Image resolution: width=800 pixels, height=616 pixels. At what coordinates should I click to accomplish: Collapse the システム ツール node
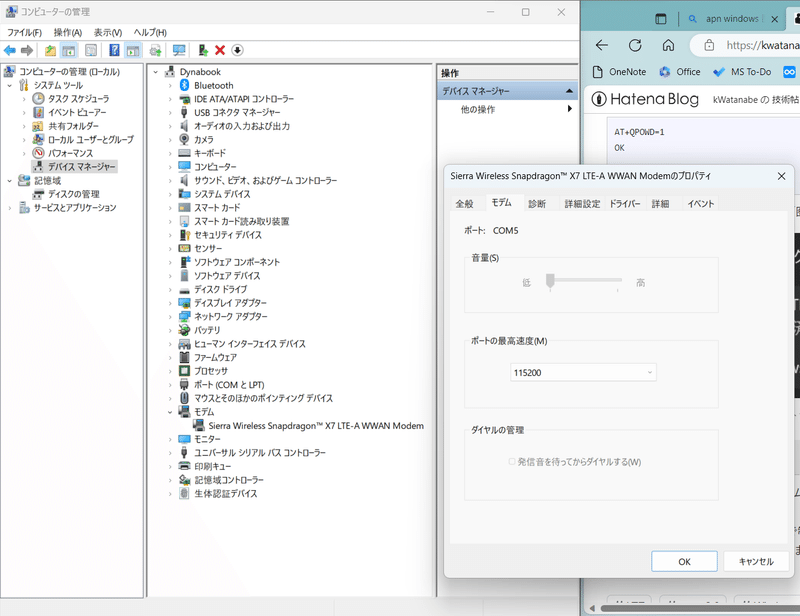coord(10,85)
